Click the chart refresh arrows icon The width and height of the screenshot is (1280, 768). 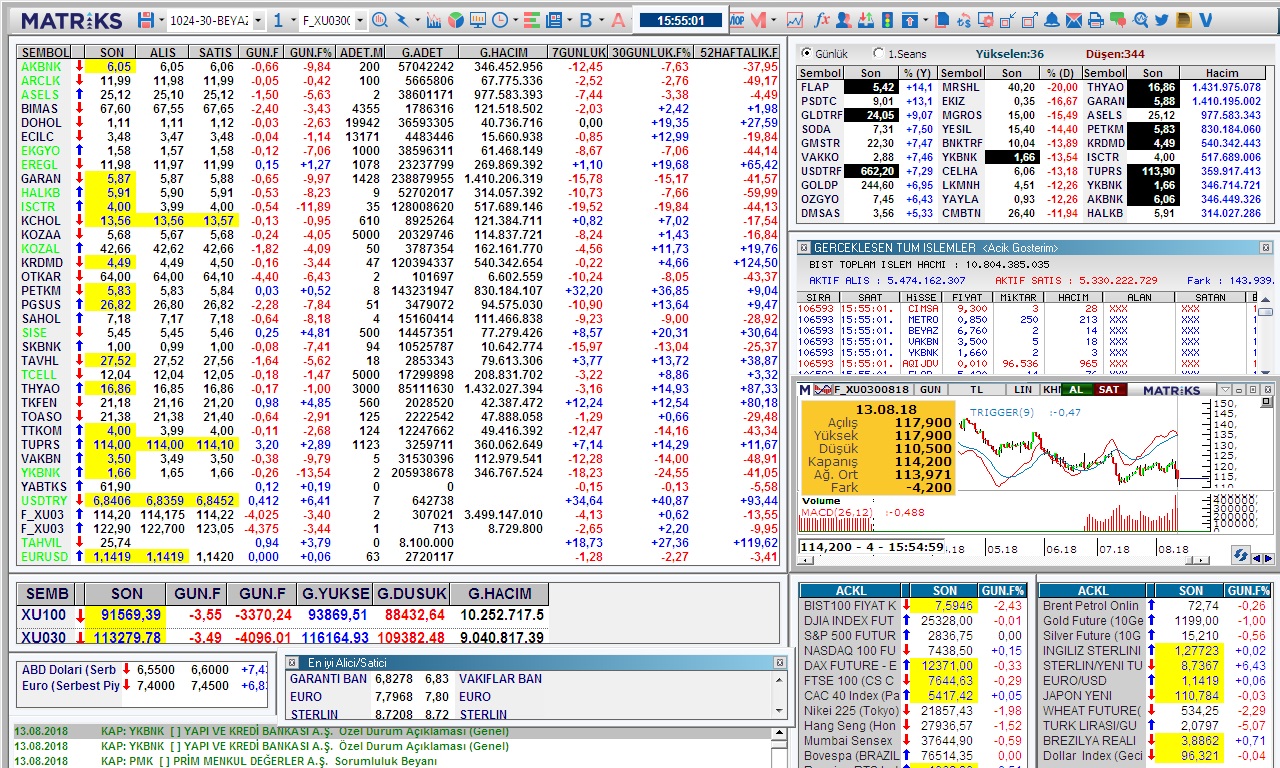(x=1241, y=554)
